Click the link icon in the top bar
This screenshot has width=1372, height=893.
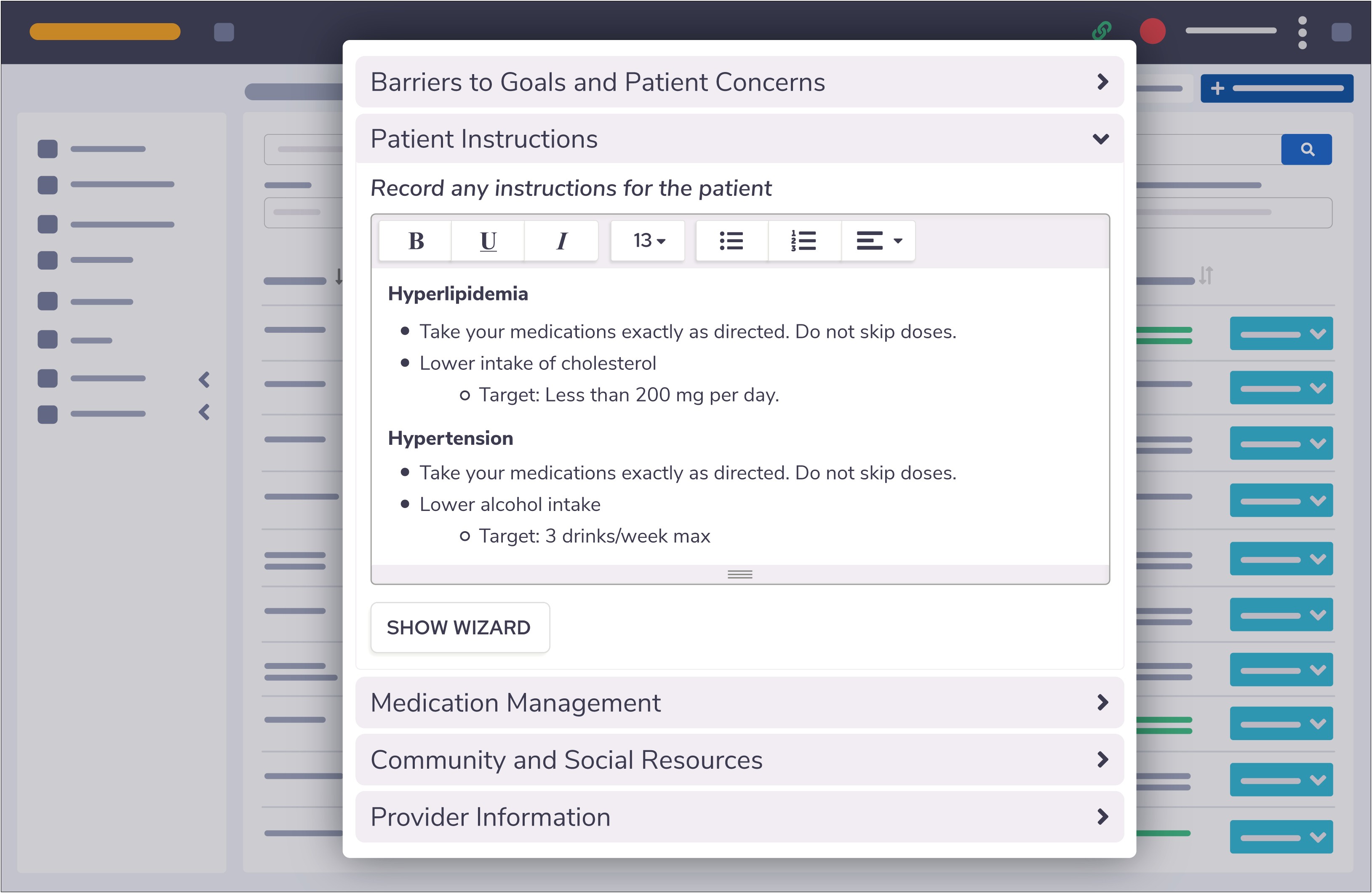1100,27
